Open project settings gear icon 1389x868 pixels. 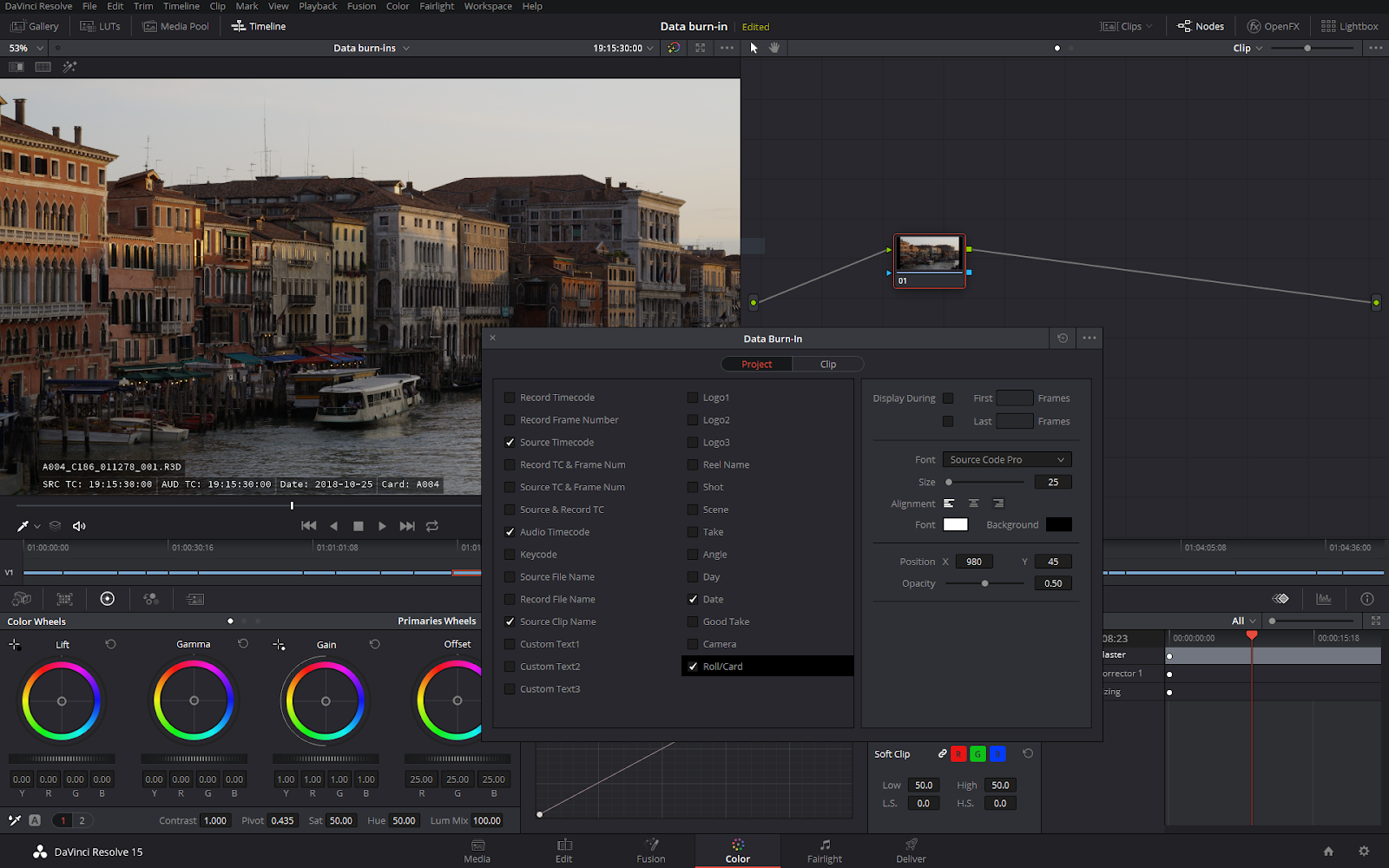coord(1364,852)
